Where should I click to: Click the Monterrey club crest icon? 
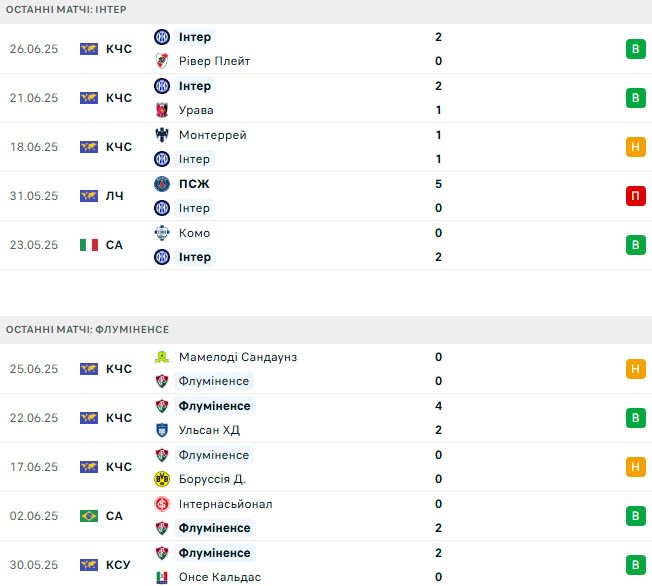coord(162,135)
